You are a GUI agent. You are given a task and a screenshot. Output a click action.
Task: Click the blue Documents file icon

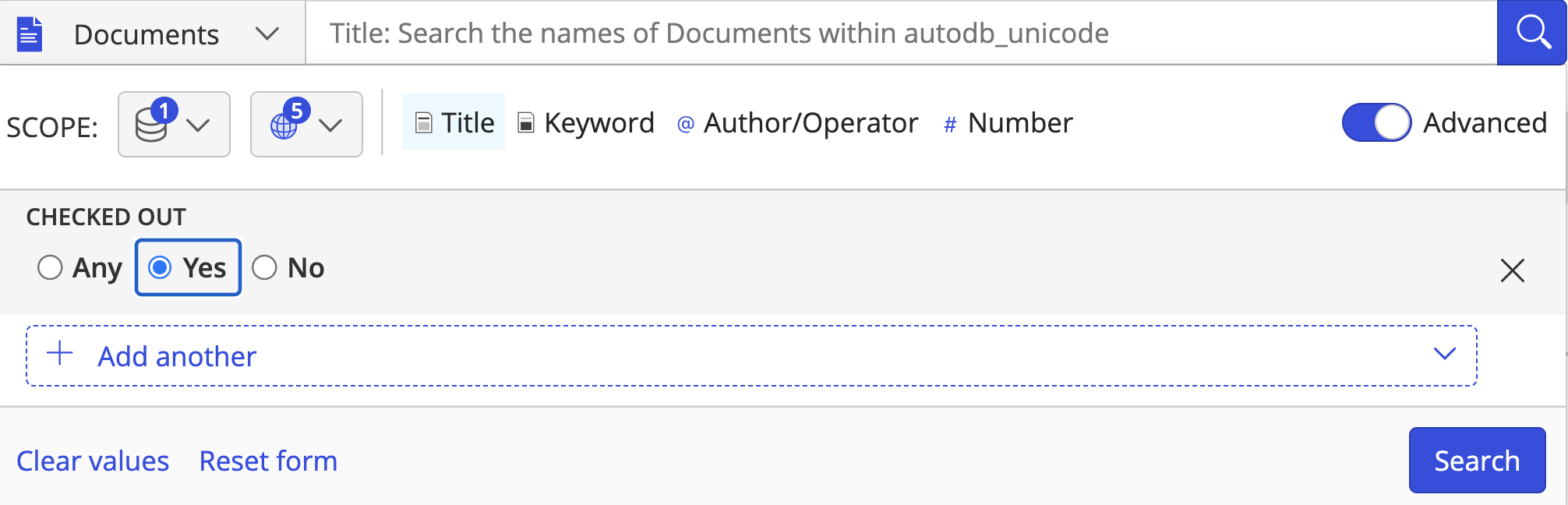pyautogui.click(x=30, y=34)
